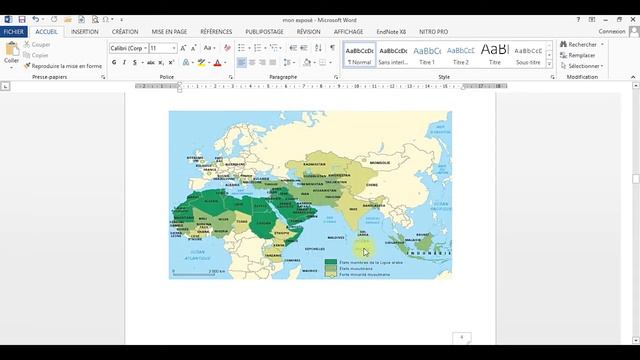Expand the styles gallery More arrow
640x360 pixels.
(549, 64)
